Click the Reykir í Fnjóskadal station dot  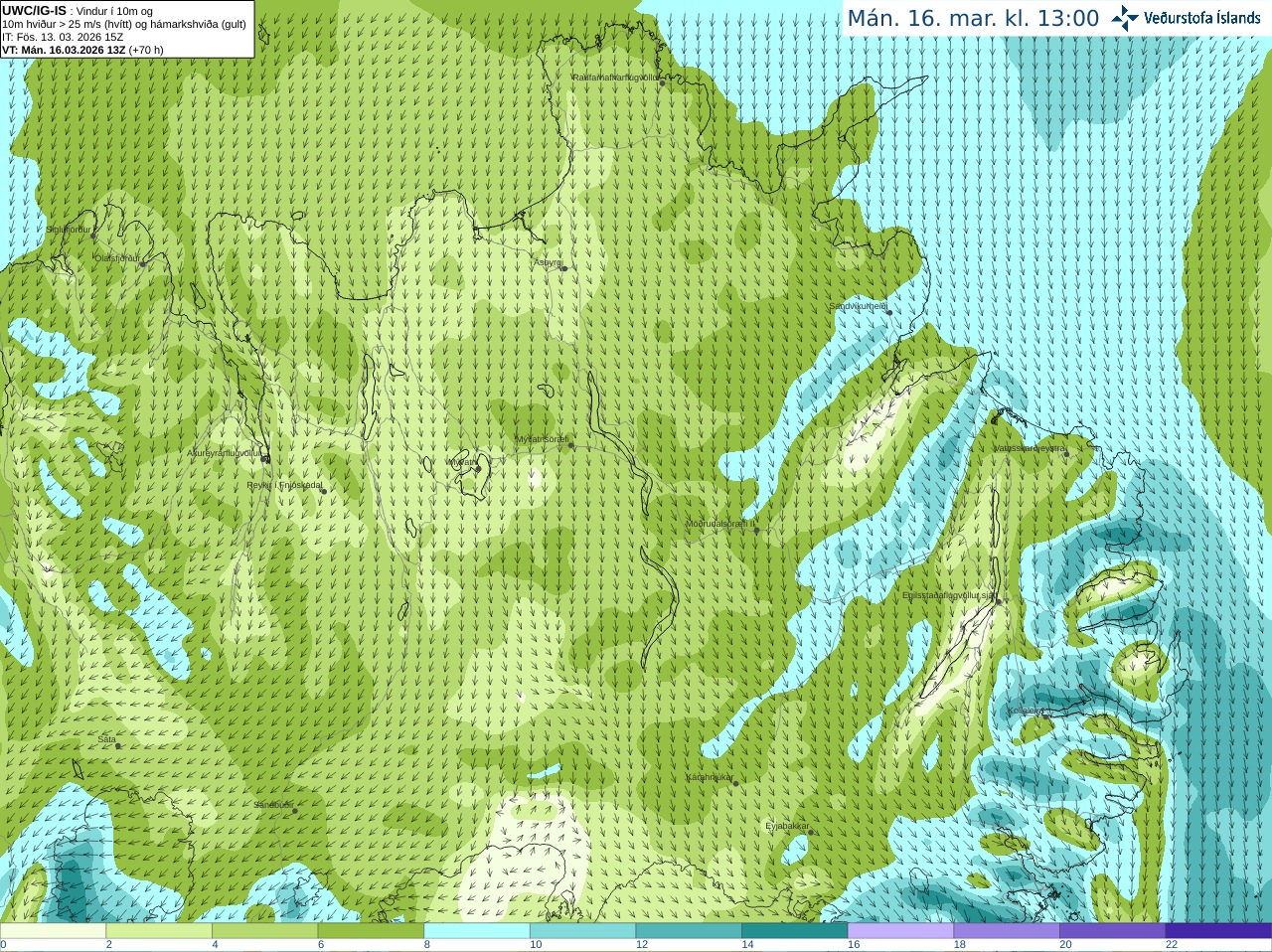click(323, 491)
